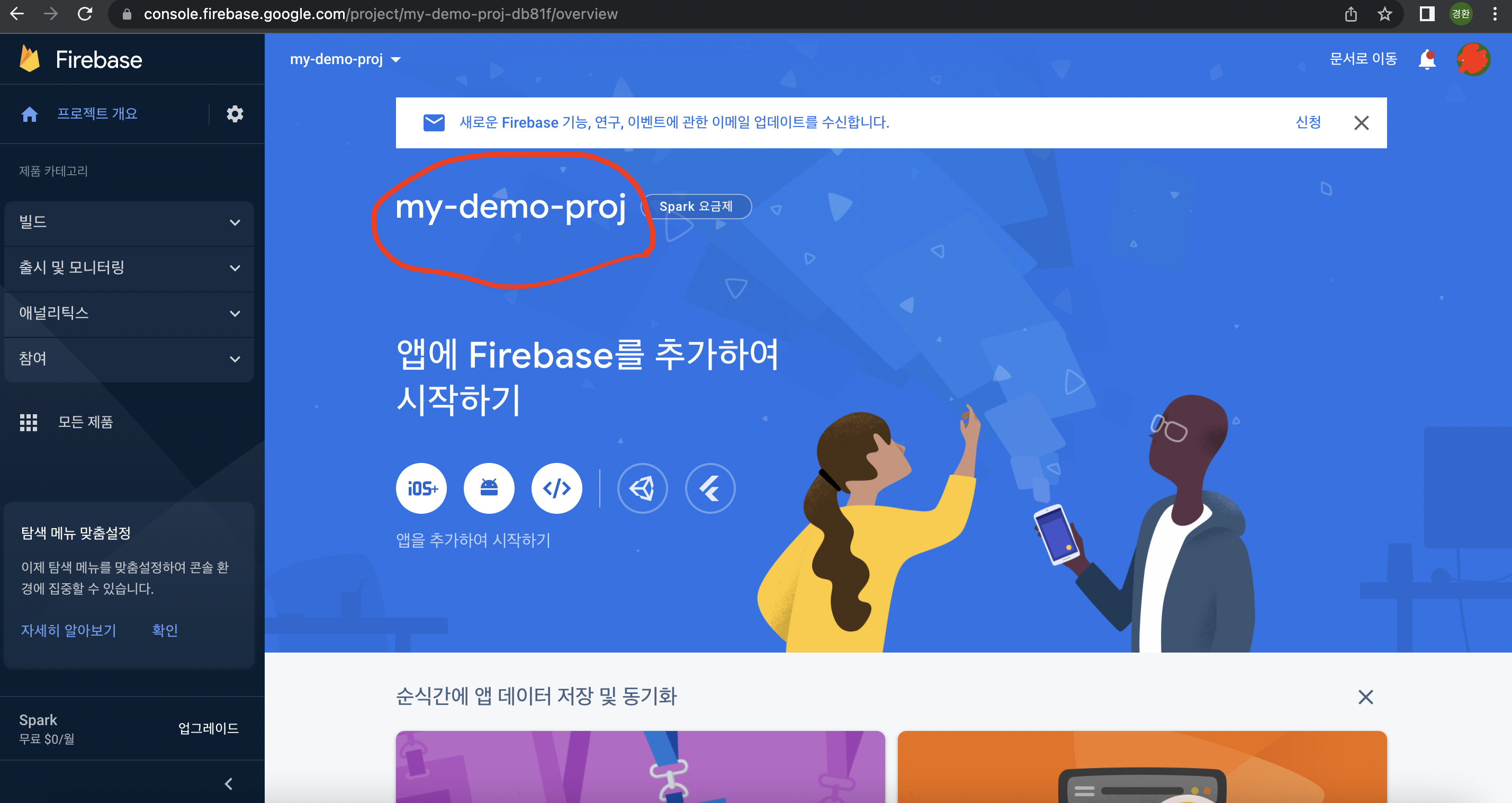Add a Flutter app to project
The height and width of the screenshot is (803, 1512).
[x=710, y=488]
